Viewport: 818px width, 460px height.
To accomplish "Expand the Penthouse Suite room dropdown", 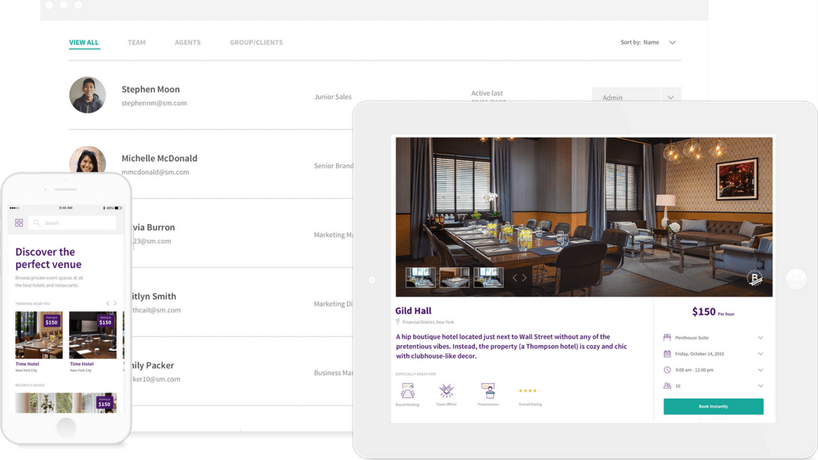I will point(760,338).
